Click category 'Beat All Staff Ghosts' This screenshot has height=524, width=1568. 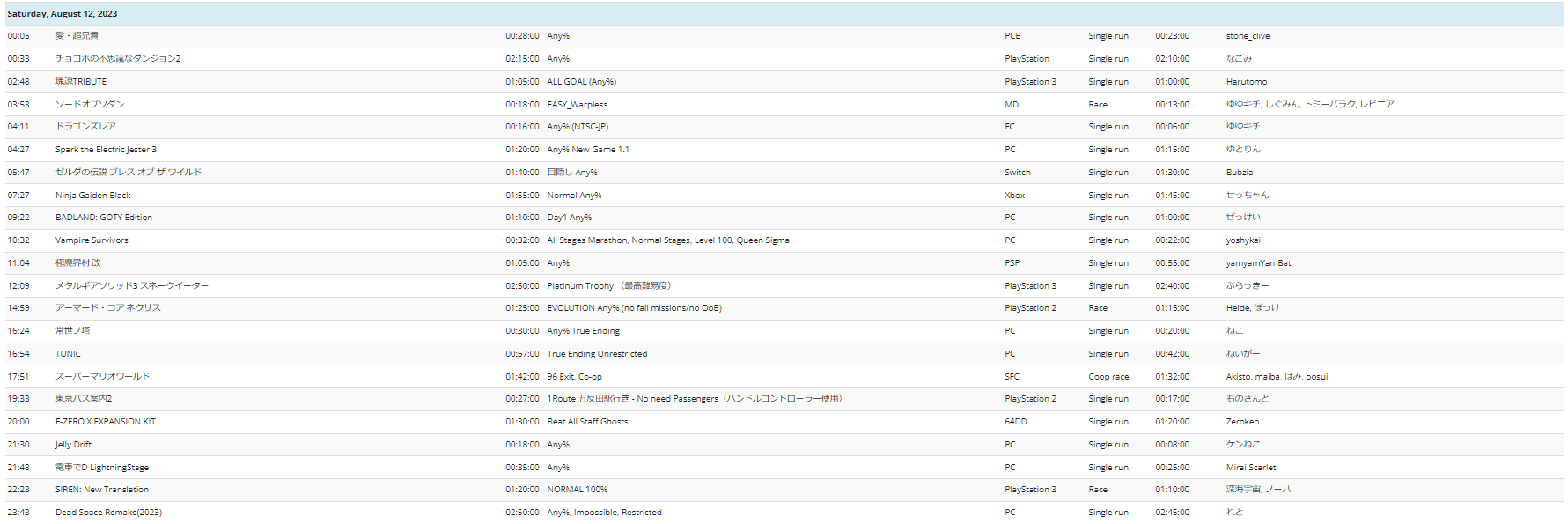coord(587,422)
